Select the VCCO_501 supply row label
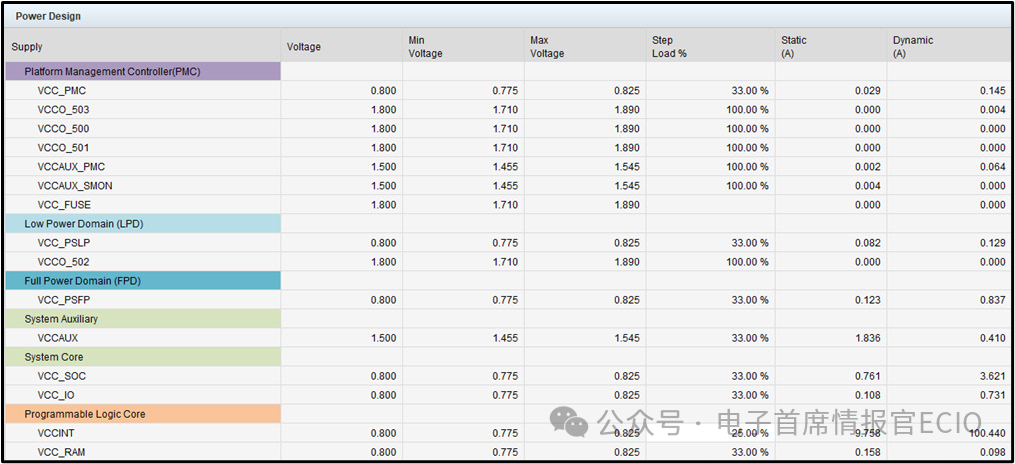This screenshot has height=464, width=1015. tap(63, 148)
